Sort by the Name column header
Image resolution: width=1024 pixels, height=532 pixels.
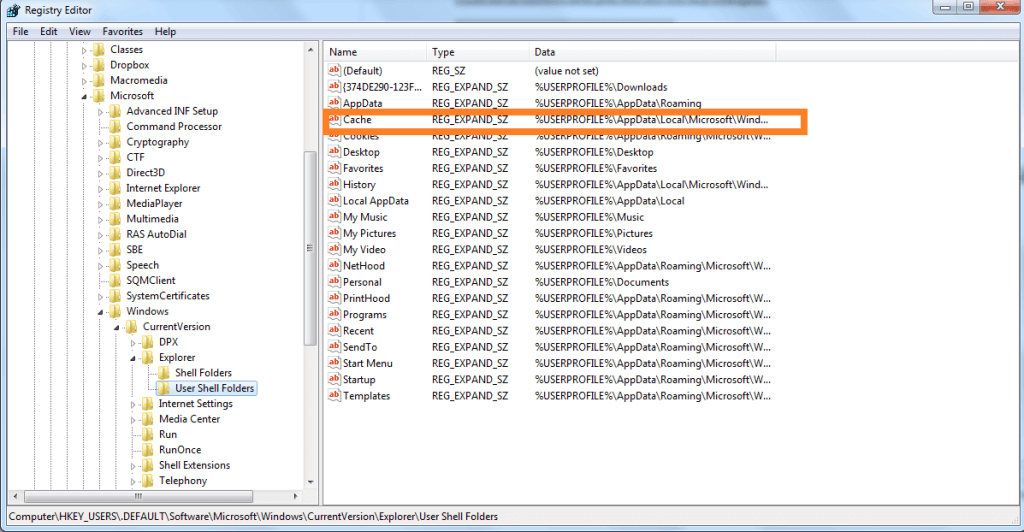[x=375, y=52]
